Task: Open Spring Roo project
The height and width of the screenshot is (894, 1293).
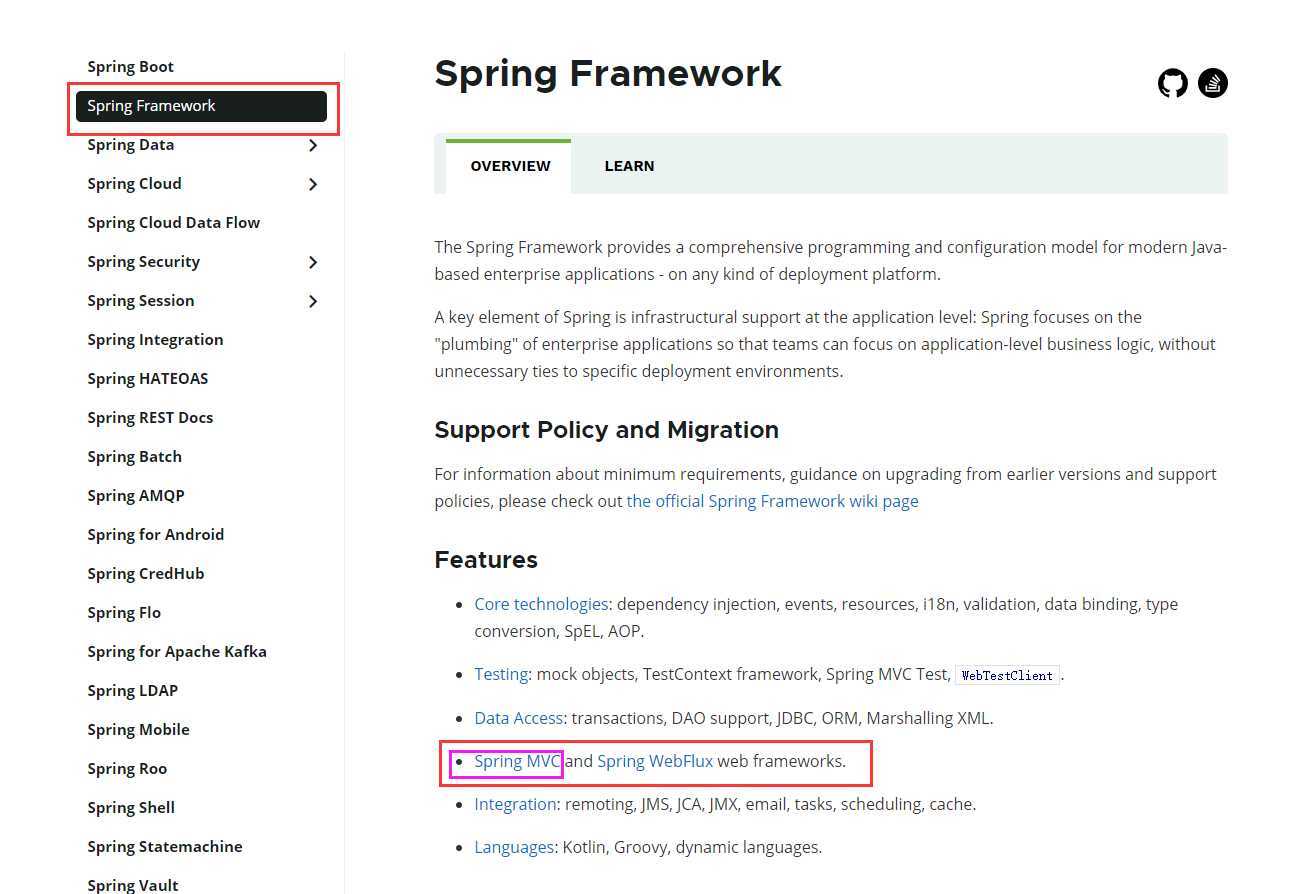Action: coord(127,769)
